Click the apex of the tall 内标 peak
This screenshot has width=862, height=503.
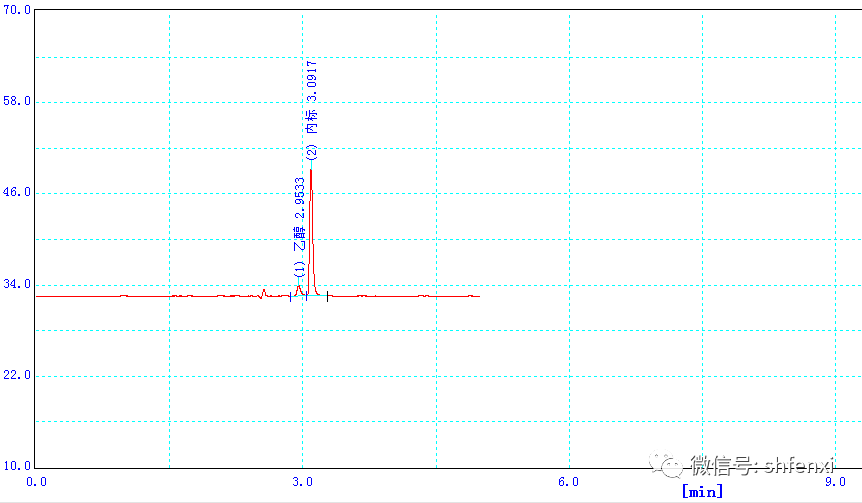click(x=310, y=170)
